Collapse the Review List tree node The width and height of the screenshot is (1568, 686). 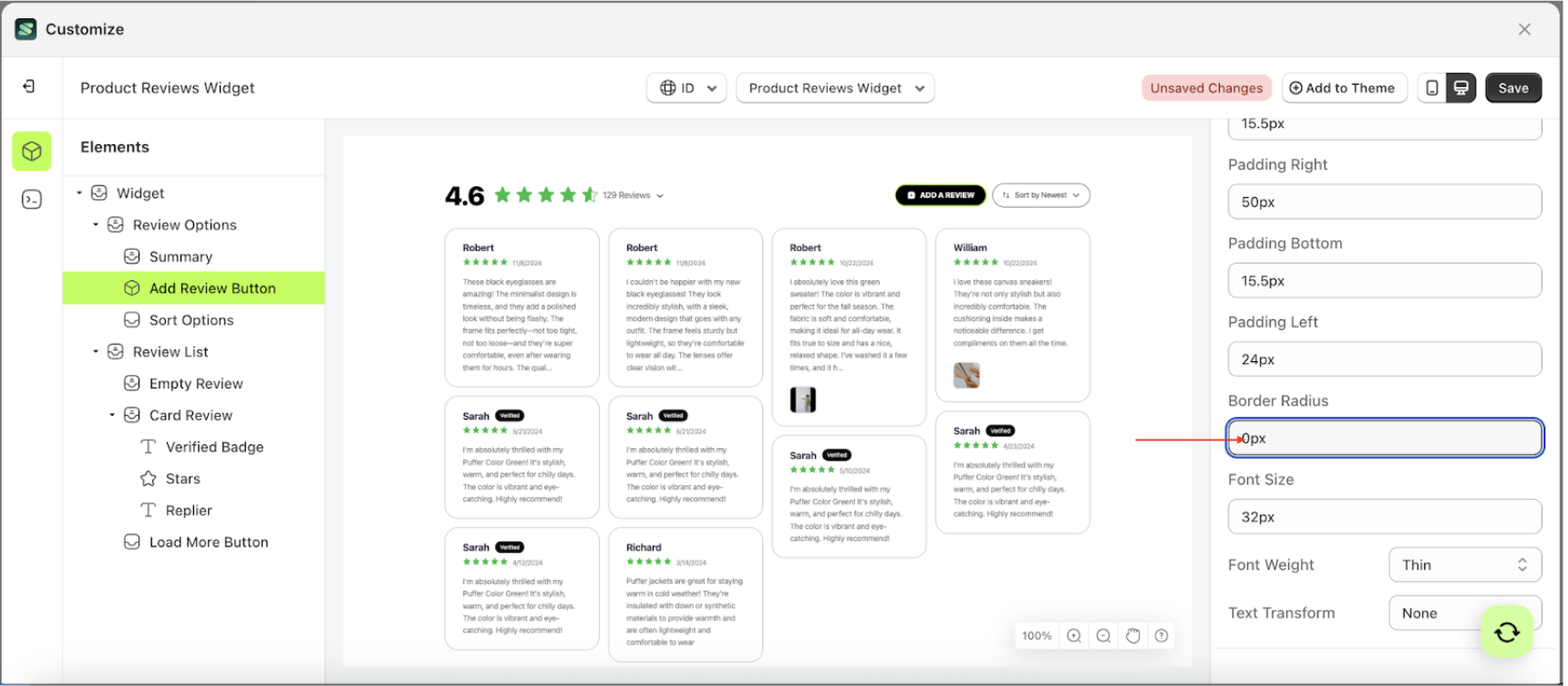[x=96, y=351]
